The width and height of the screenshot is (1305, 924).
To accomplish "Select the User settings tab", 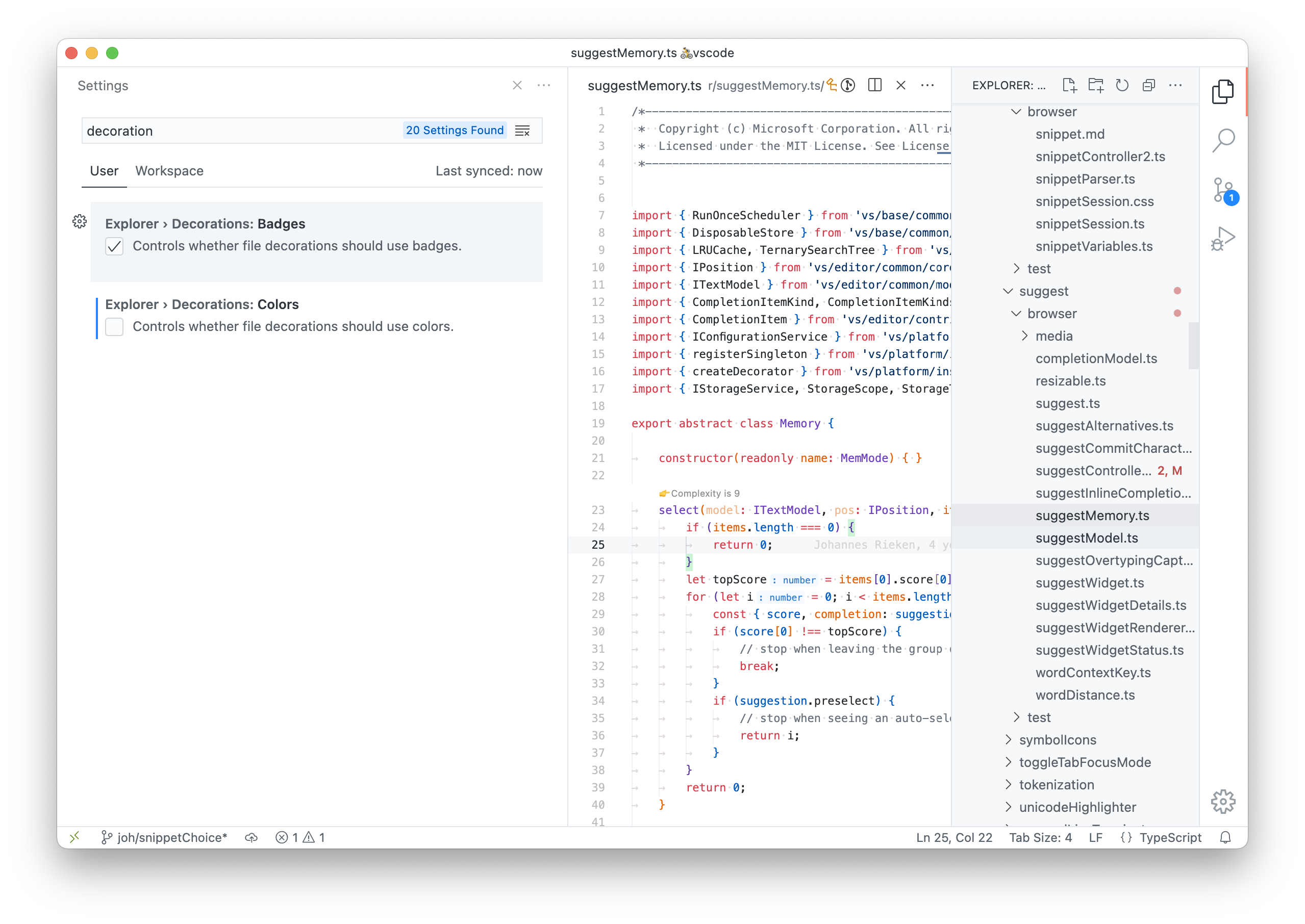I will coord(104,171).
